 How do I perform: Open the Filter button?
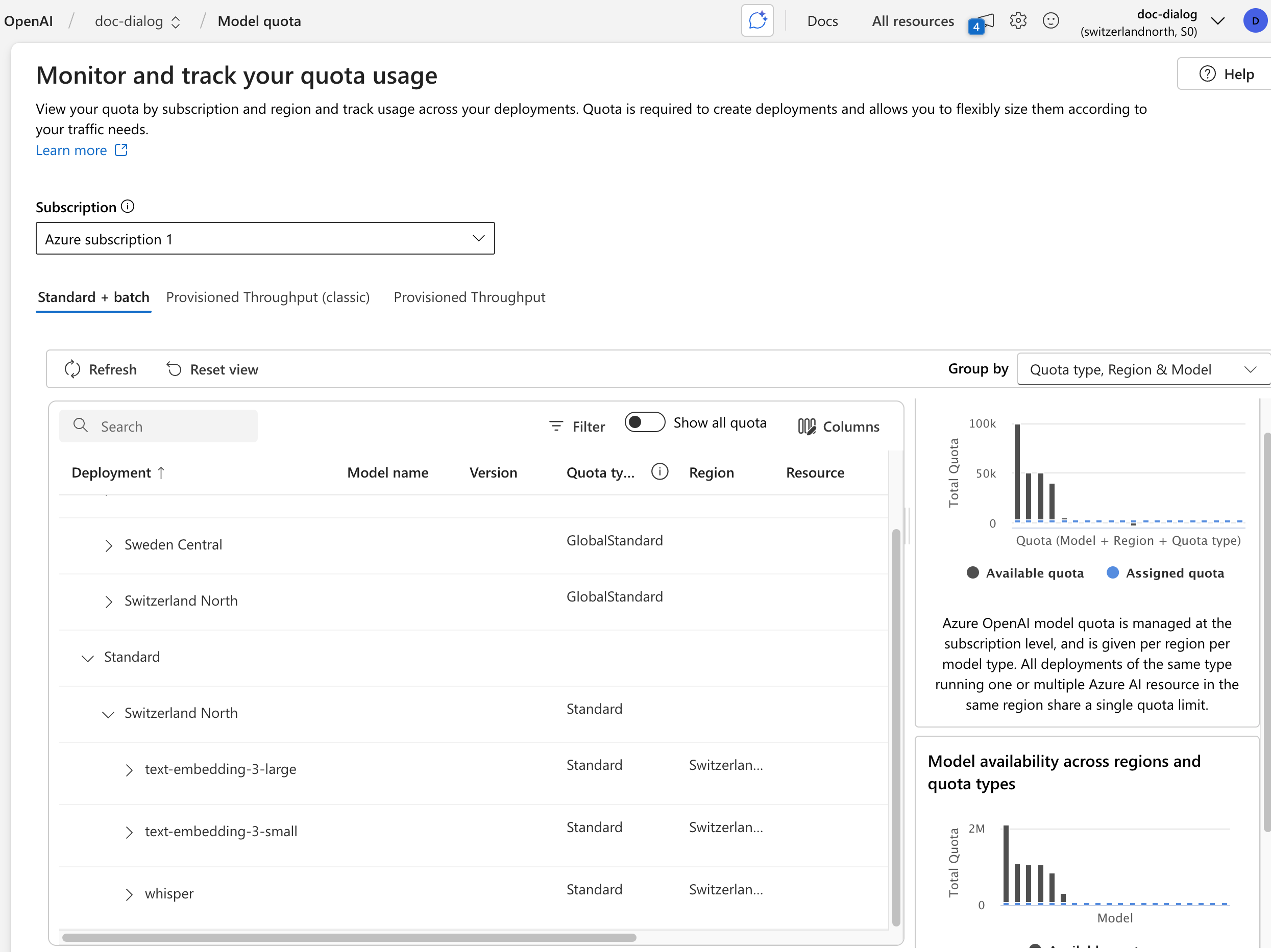point(577,426)
